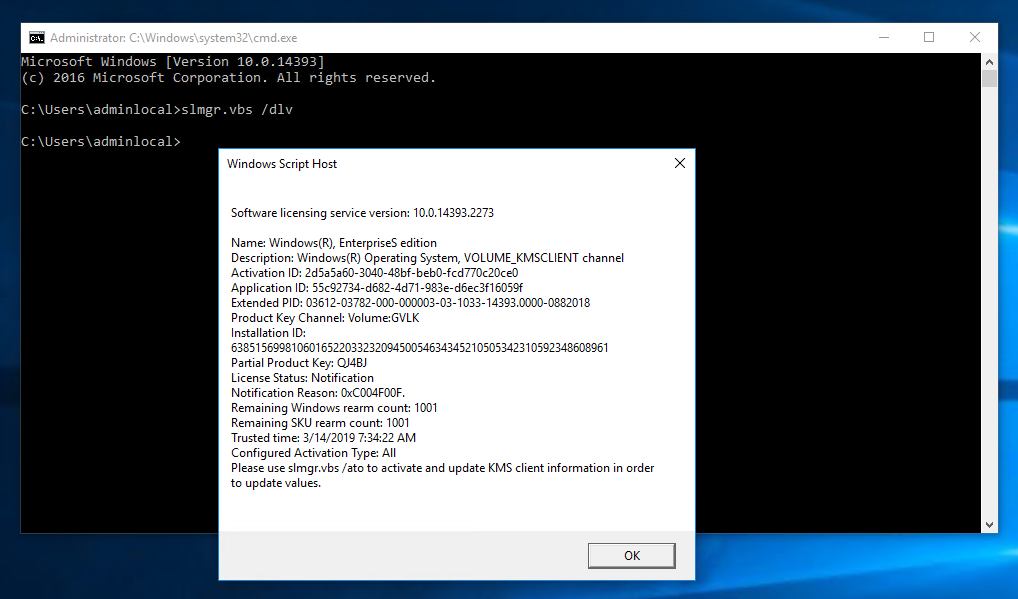The width and height of the screenshot is (1018, 599).
Task: Click the 'Notification Reason: 0xC004F00F.' line
Action: tap(317, 393)
